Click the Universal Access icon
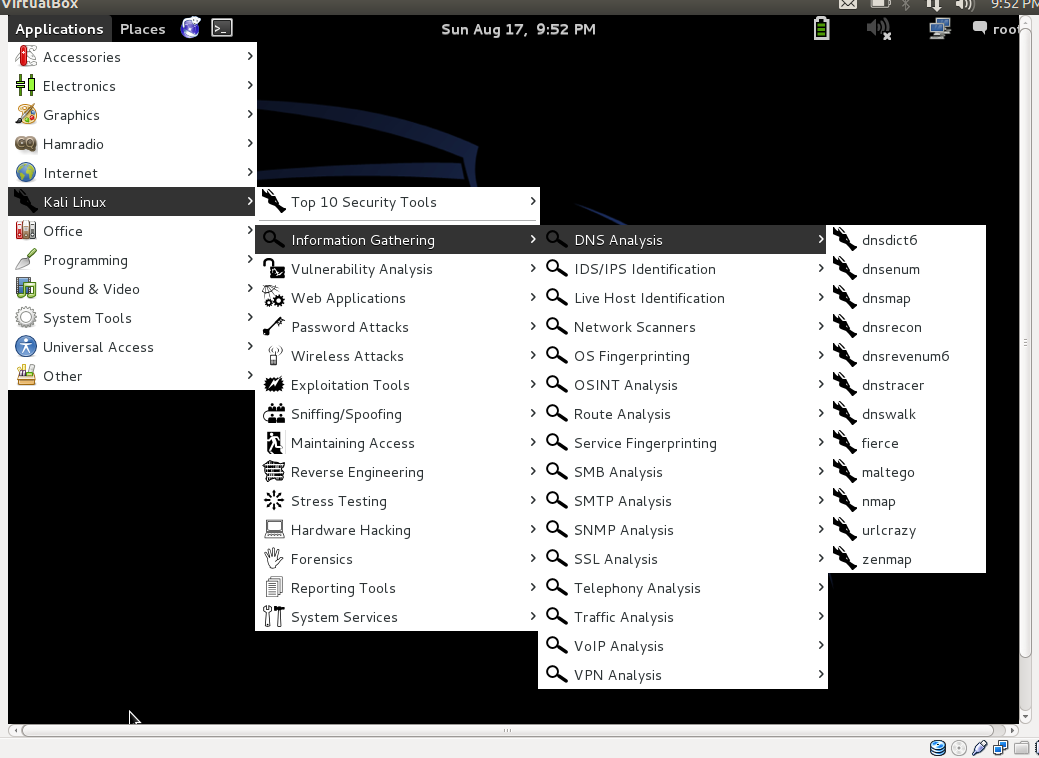 [x=26, y=347]
